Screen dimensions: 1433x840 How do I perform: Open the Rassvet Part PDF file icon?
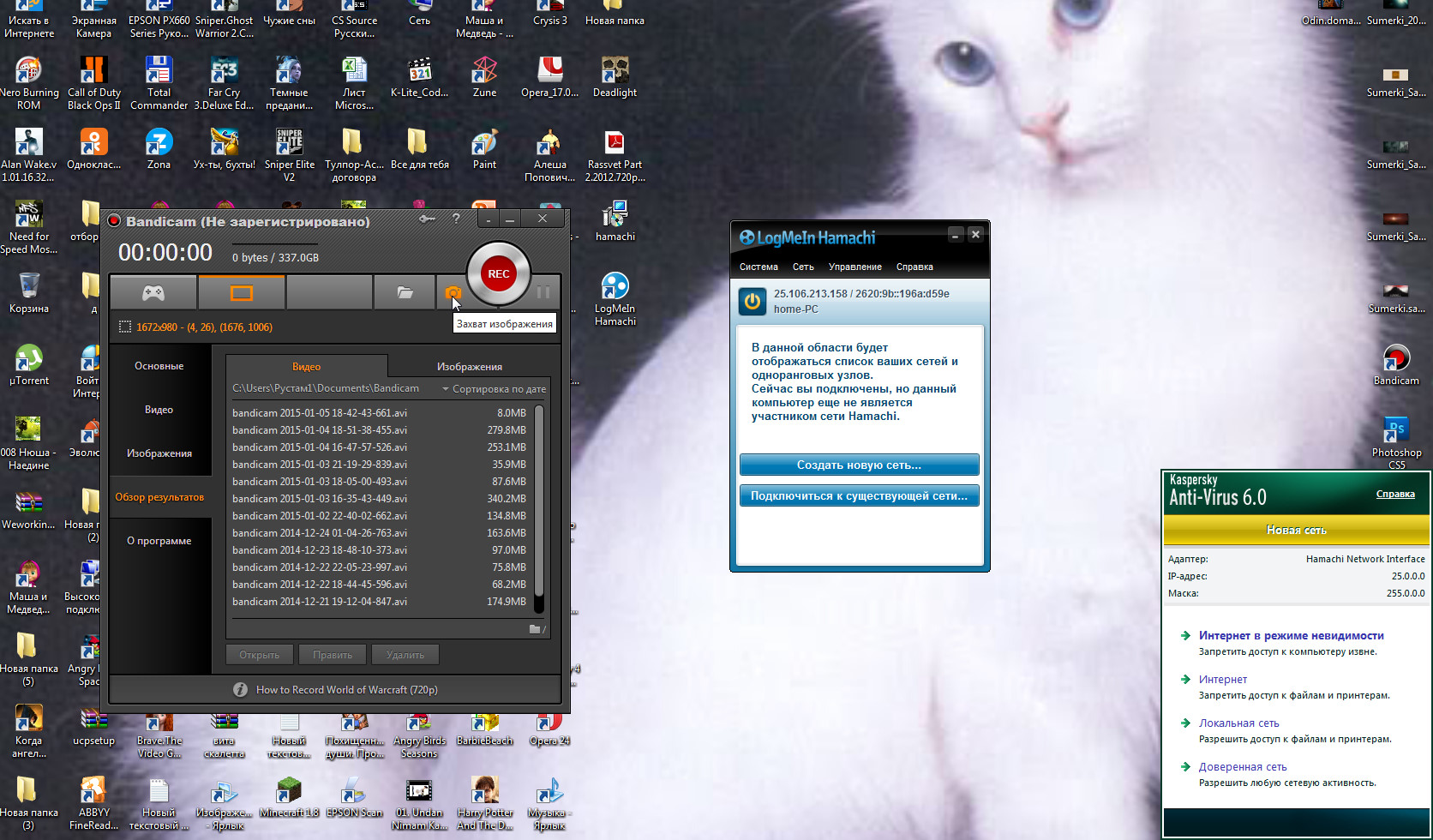click(615, 154)
